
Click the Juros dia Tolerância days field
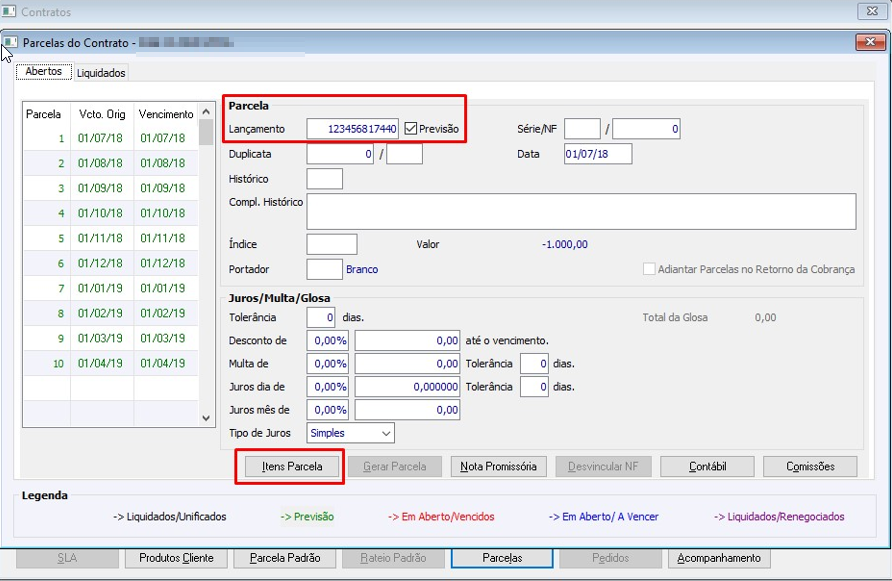tap(534, 387)
